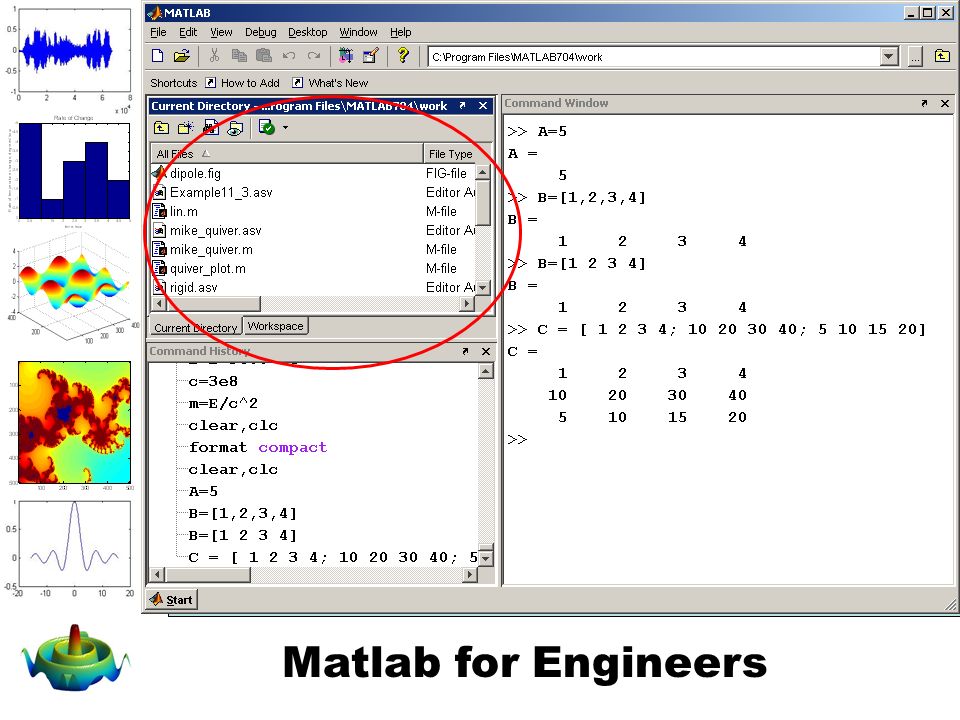Open the Window menu

click(x=358, y=32)
